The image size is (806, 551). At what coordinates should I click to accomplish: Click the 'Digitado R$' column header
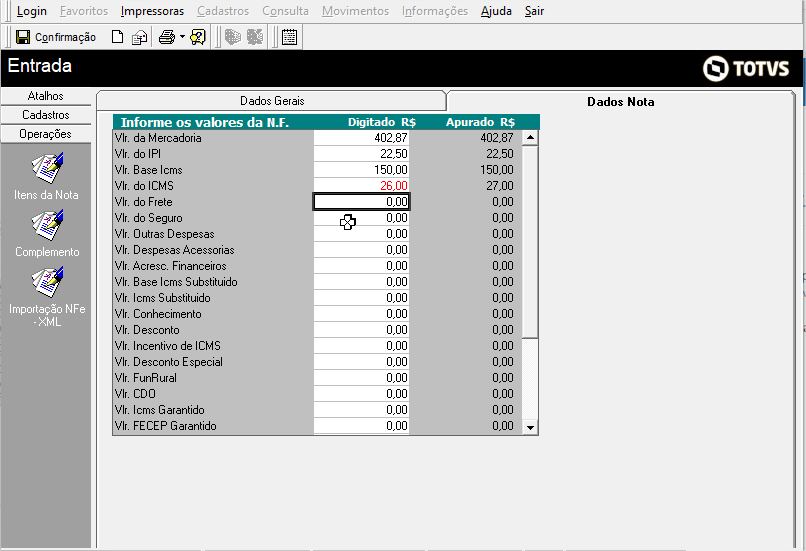pyautogui.click(x=382, y=122)
